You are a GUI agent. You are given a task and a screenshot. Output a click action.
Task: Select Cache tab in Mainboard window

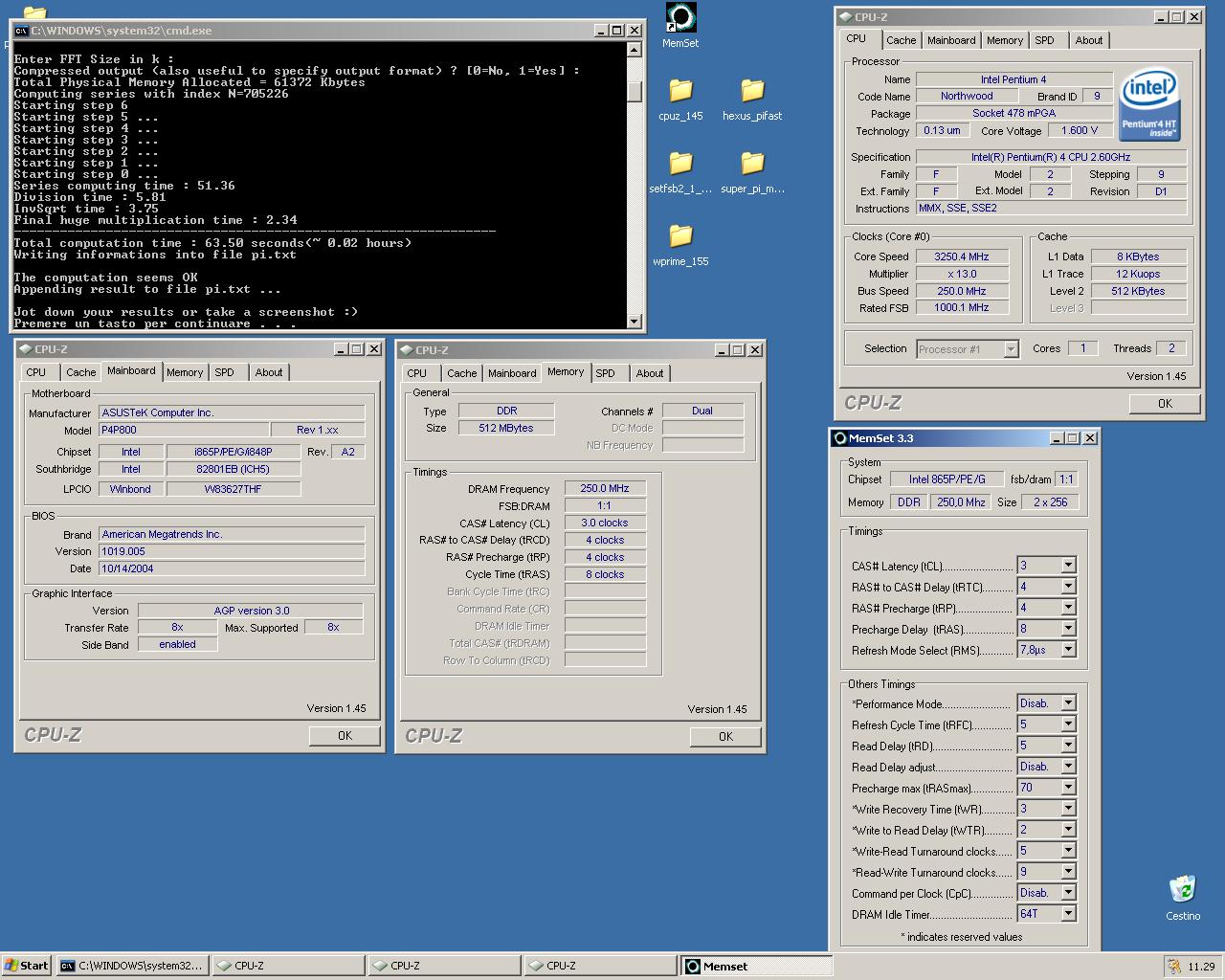(x=81, y=372)
